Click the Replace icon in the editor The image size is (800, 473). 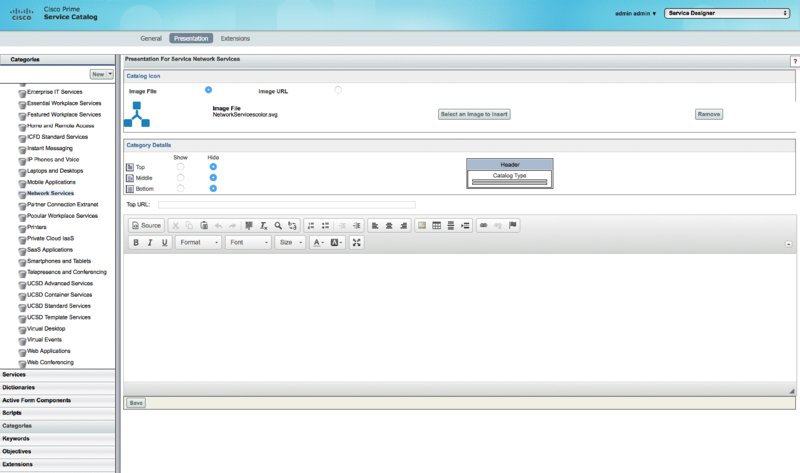pos(292,226)
